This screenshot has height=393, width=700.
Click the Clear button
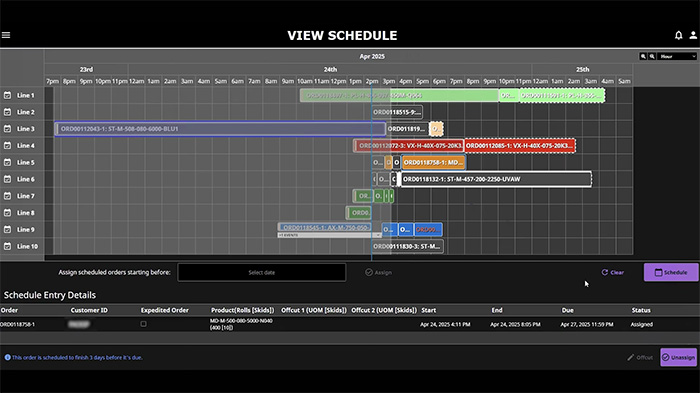612,272
